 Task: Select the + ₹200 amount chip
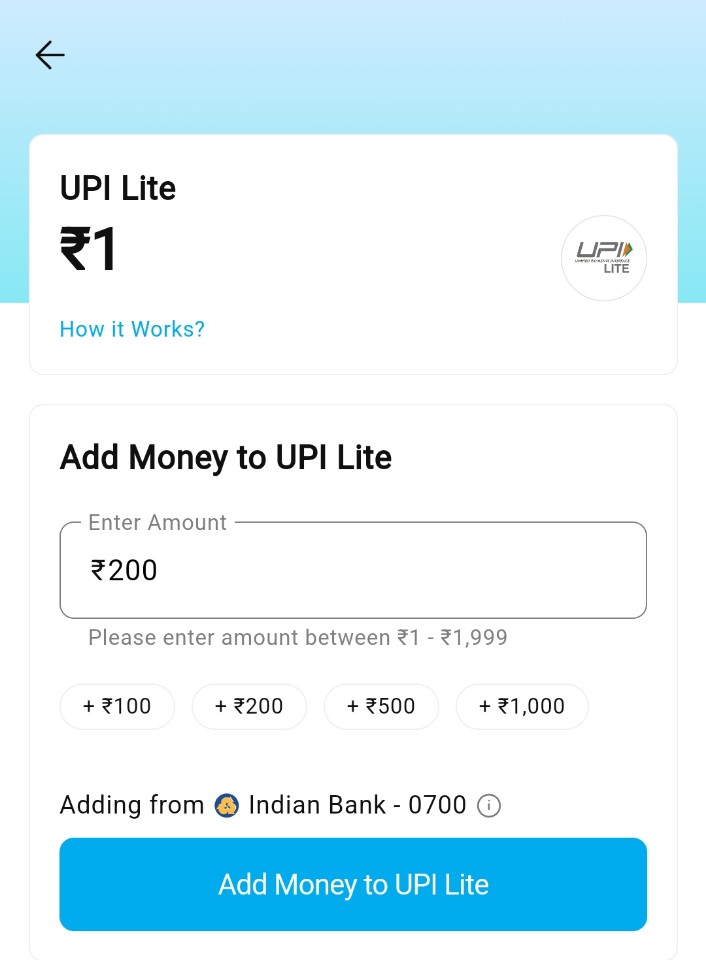click(249, 706)
